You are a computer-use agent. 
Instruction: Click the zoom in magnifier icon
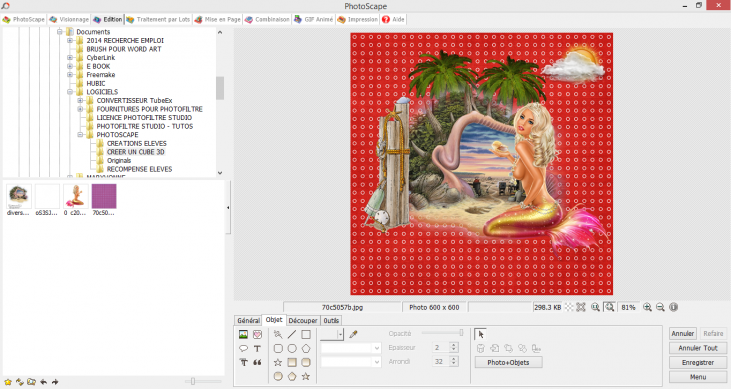[647, 307]
